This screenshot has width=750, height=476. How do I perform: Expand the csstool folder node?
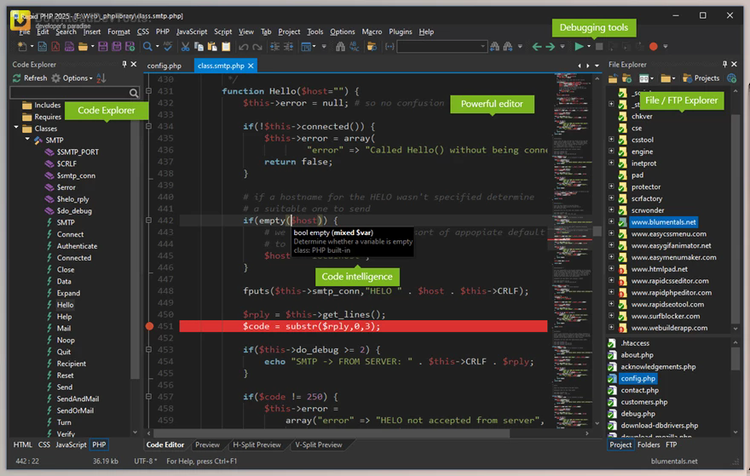(x=611, y=139)
